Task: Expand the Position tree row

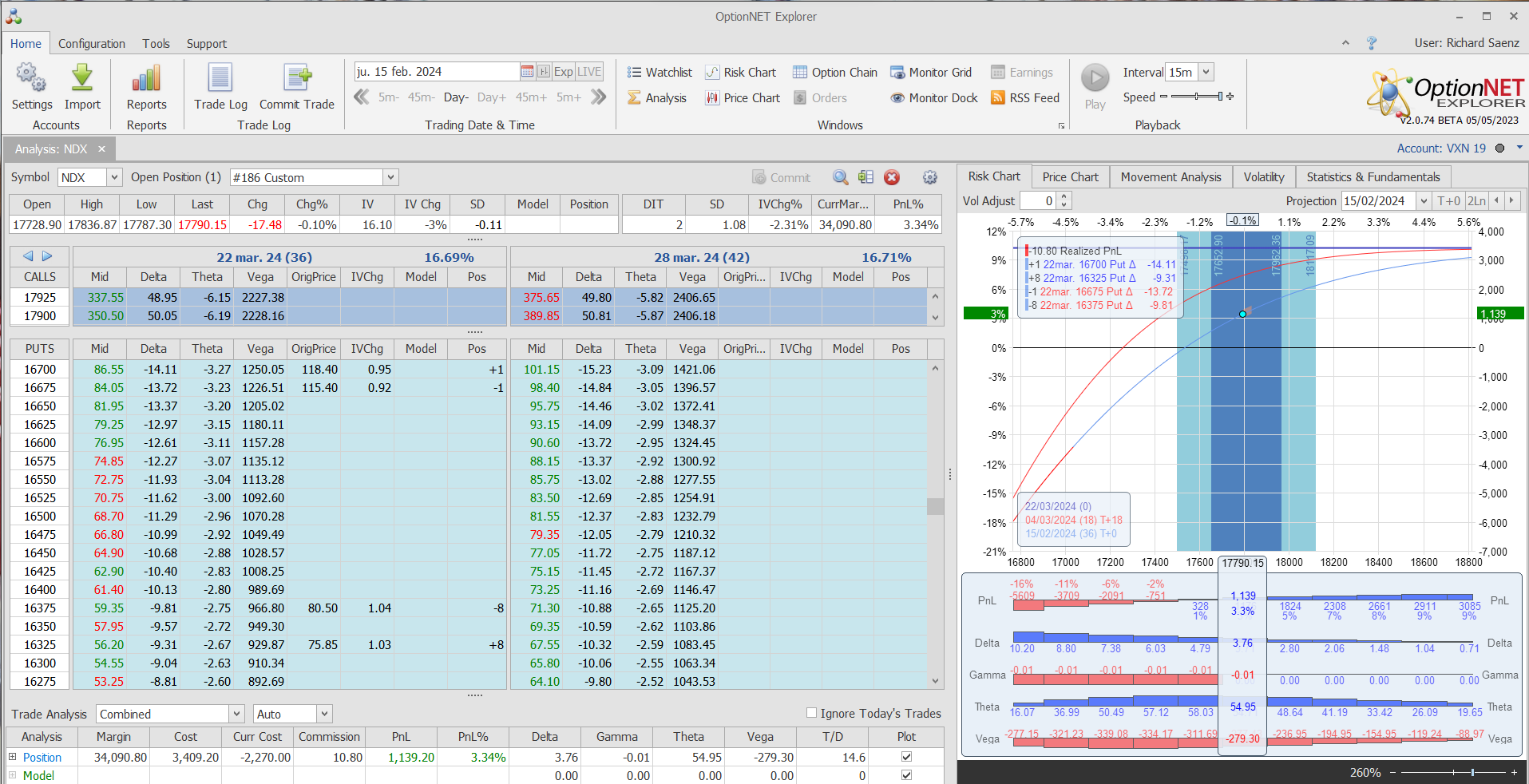Action: (12, 757)
